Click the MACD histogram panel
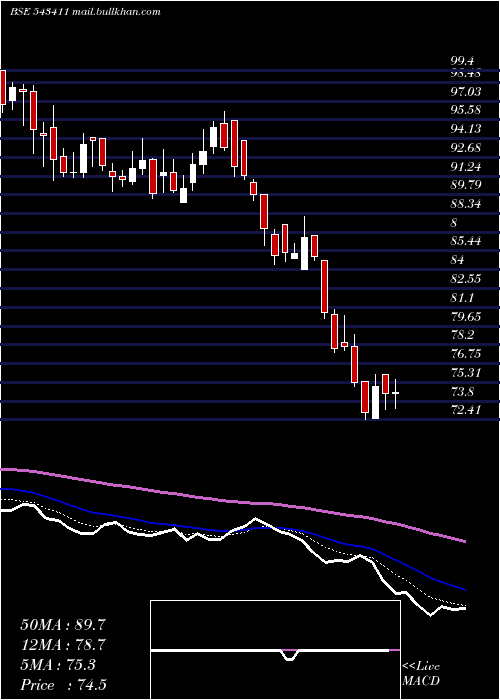This screenshot has width=500, height=700. (x=275, y=650)
